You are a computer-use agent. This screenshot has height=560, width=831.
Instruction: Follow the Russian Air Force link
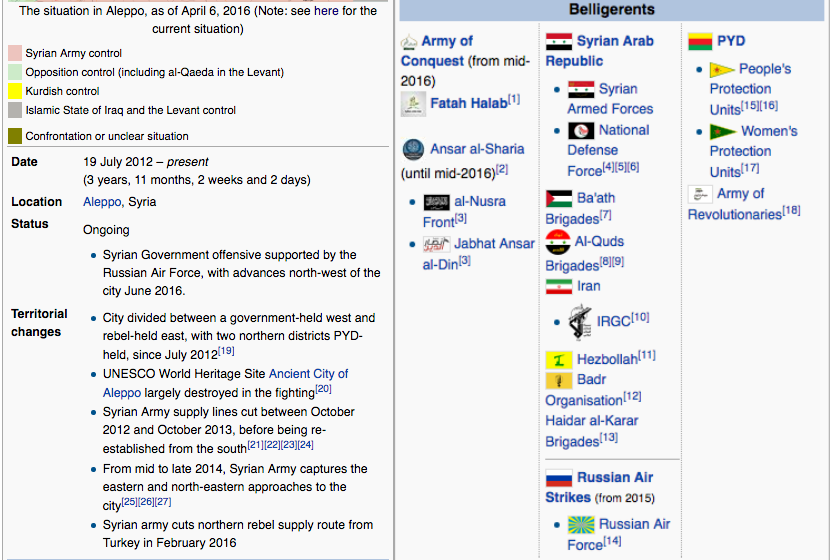pos(618,534)
